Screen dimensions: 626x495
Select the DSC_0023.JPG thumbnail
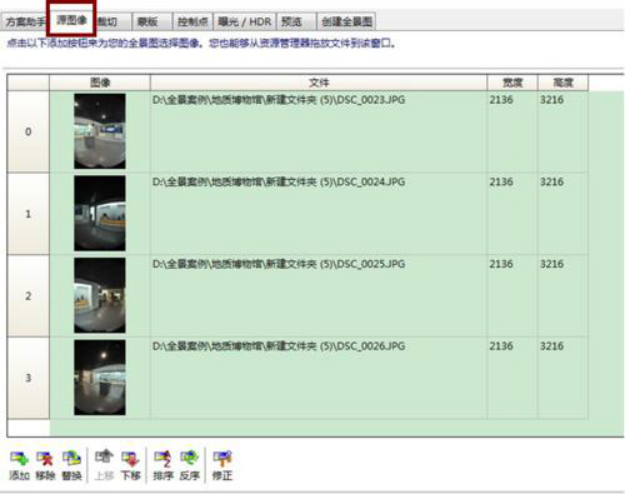click(100, 131)
